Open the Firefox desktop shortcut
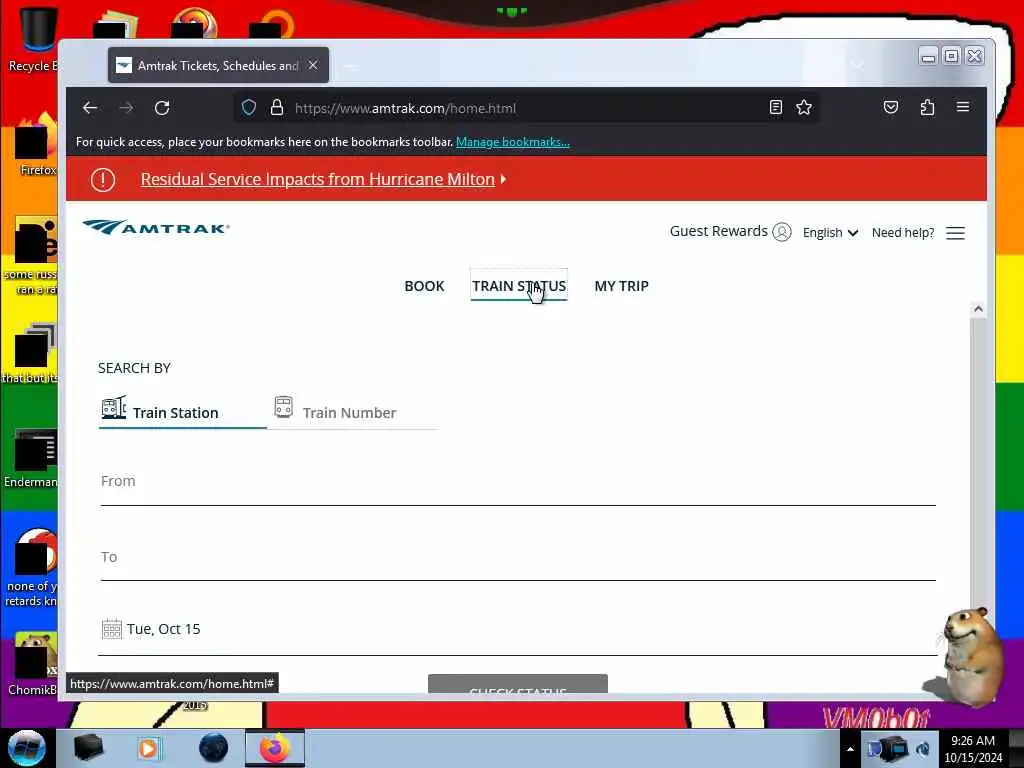Image resolution: width=1024 pixels, height=768 pixels. [36, 144]
